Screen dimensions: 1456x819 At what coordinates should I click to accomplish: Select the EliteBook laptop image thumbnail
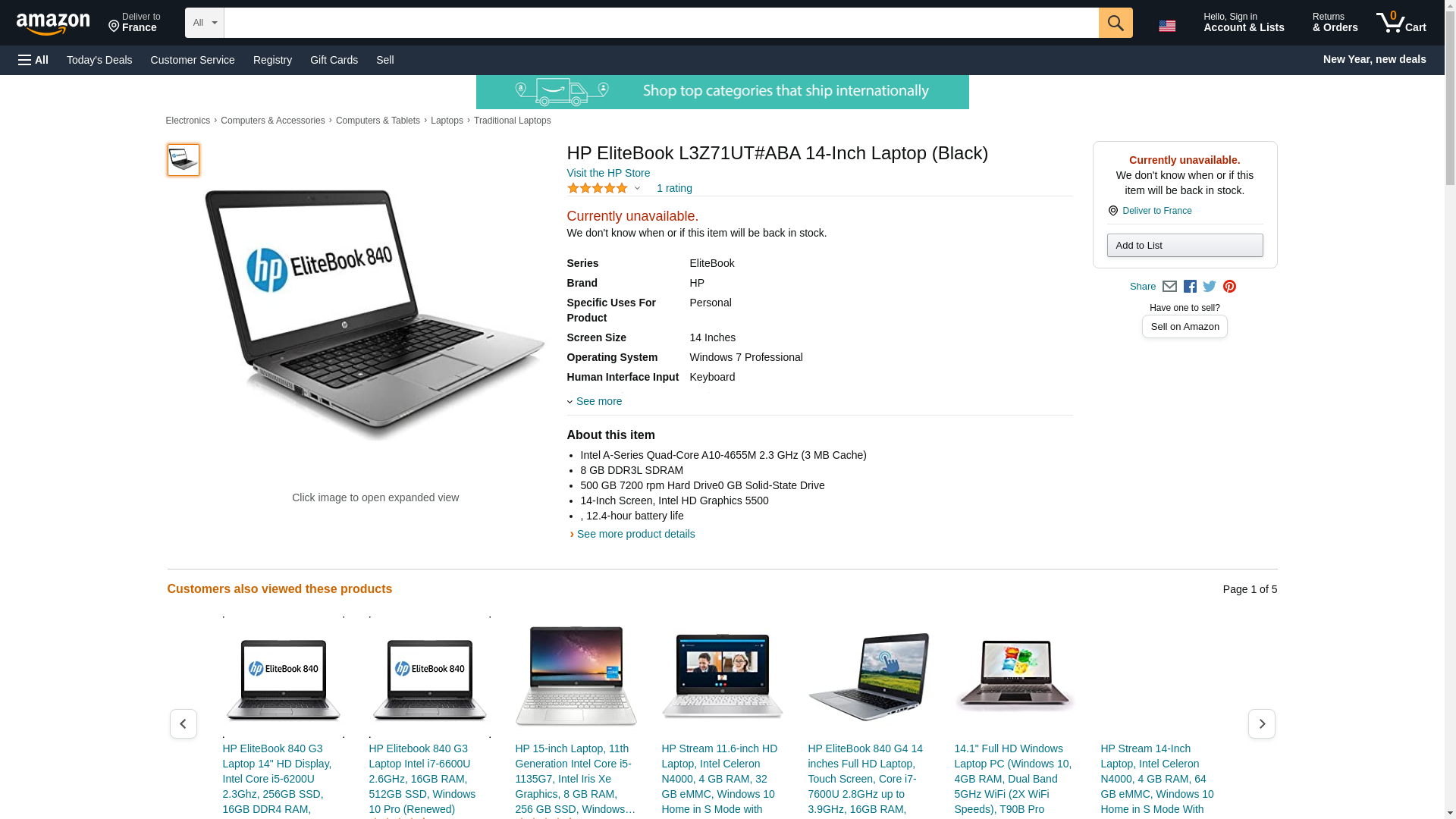pos(184,160)
